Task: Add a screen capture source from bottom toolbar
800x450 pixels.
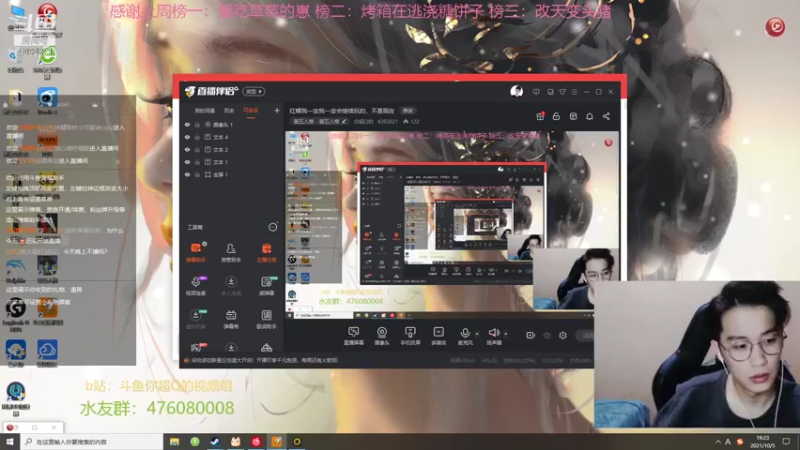Action: (x=353, y=336)
